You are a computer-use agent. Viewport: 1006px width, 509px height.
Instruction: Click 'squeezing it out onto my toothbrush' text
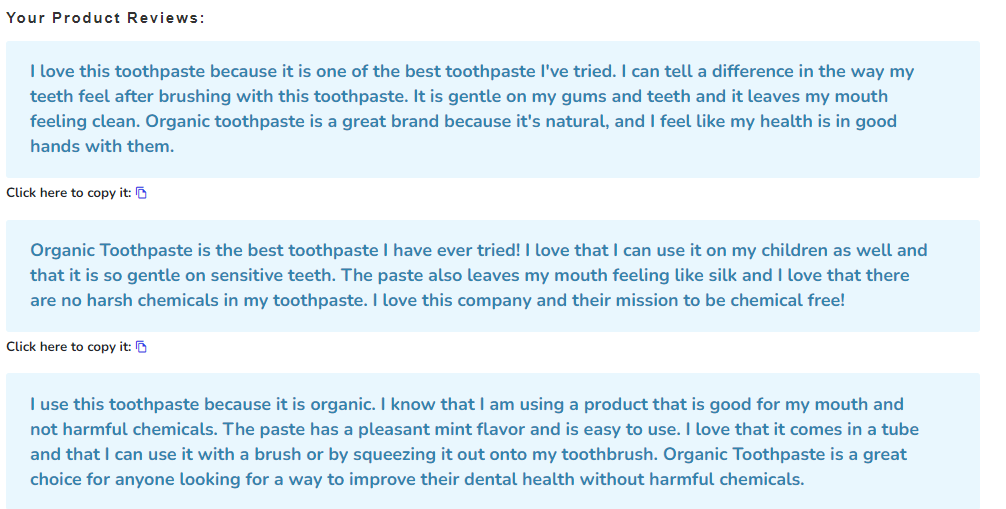click(x=506, y=454)
